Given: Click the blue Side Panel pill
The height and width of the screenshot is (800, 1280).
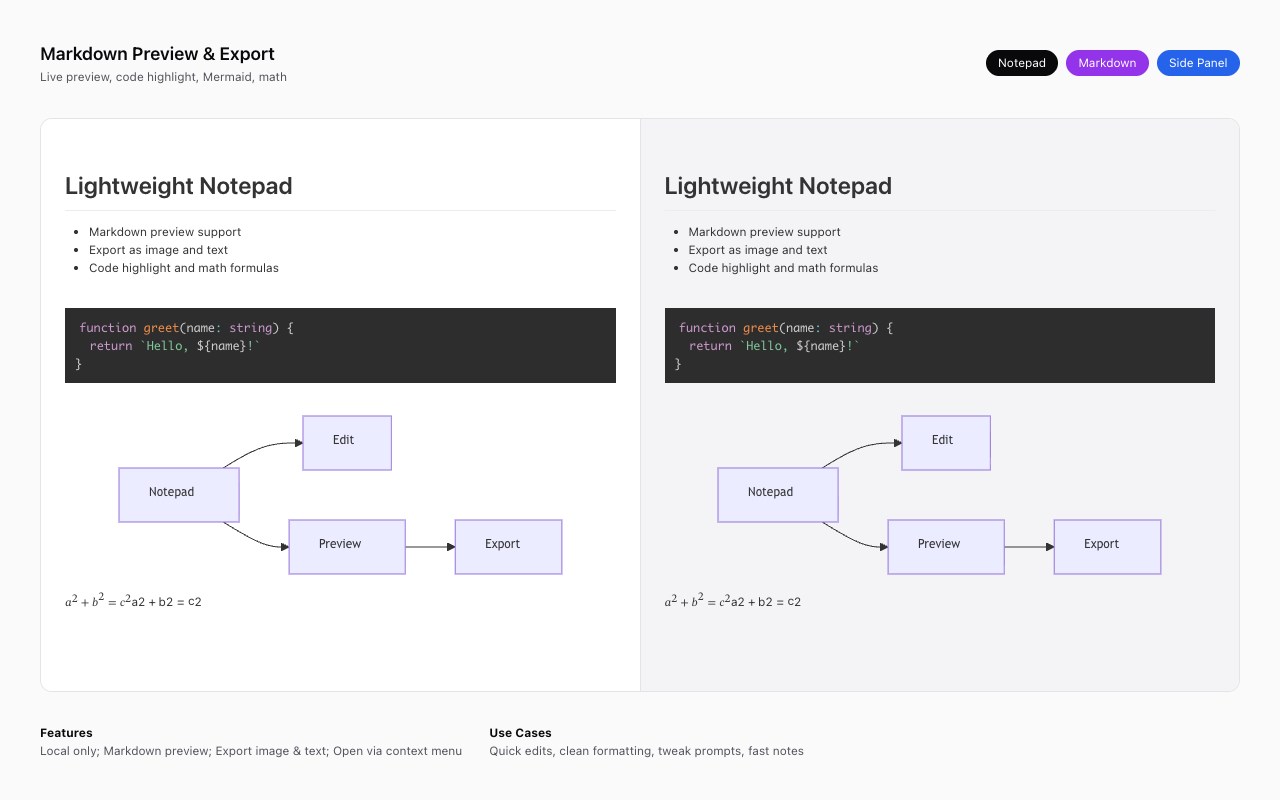Looking at the screenshot, I should pos(1198,63).
